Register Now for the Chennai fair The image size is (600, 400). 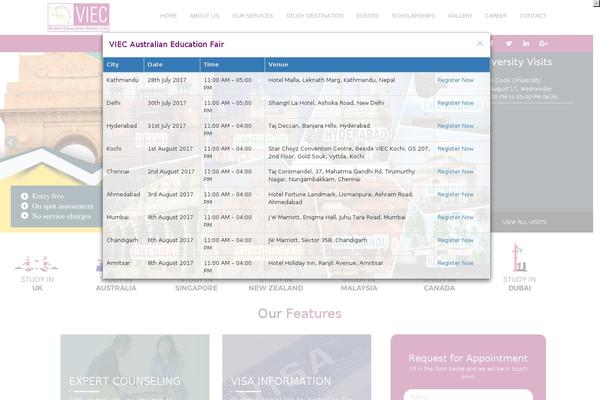455,171
